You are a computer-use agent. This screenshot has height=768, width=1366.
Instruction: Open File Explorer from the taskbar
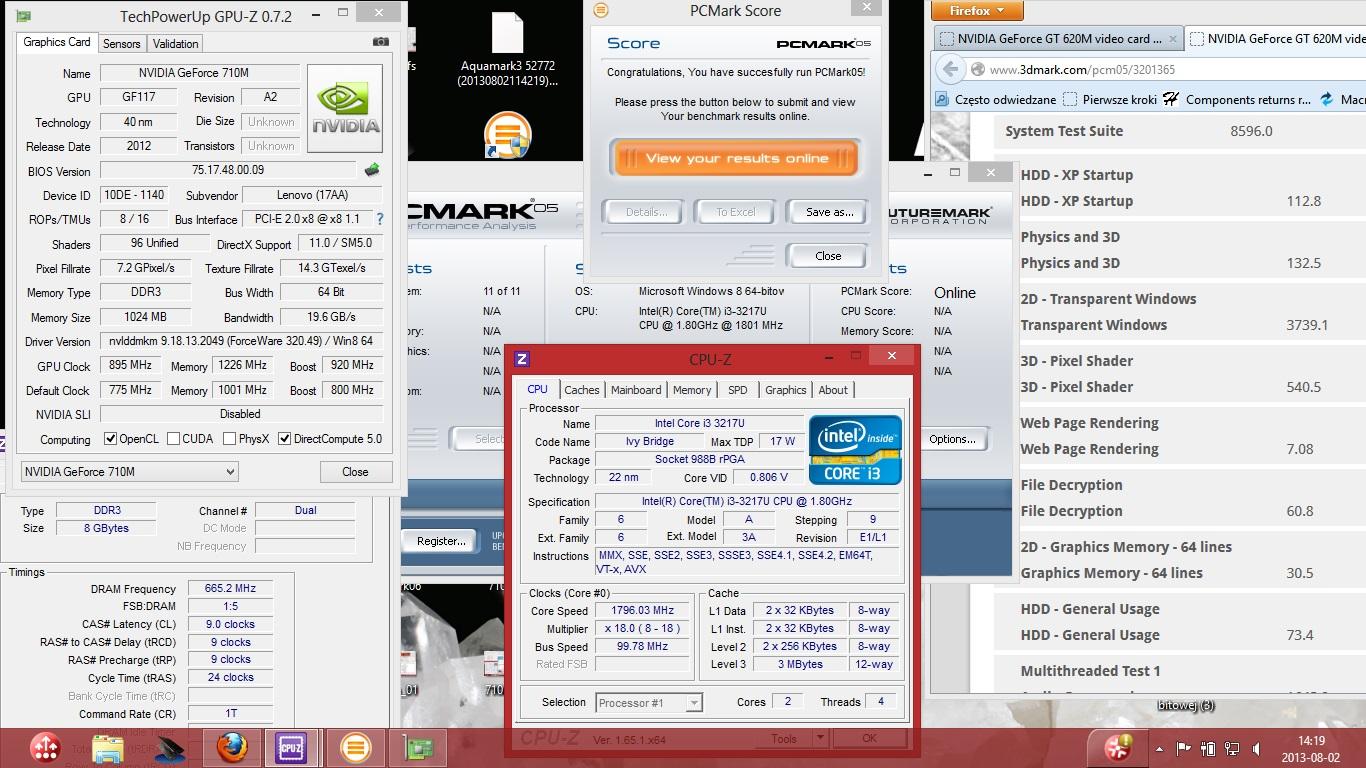(108, 748)
